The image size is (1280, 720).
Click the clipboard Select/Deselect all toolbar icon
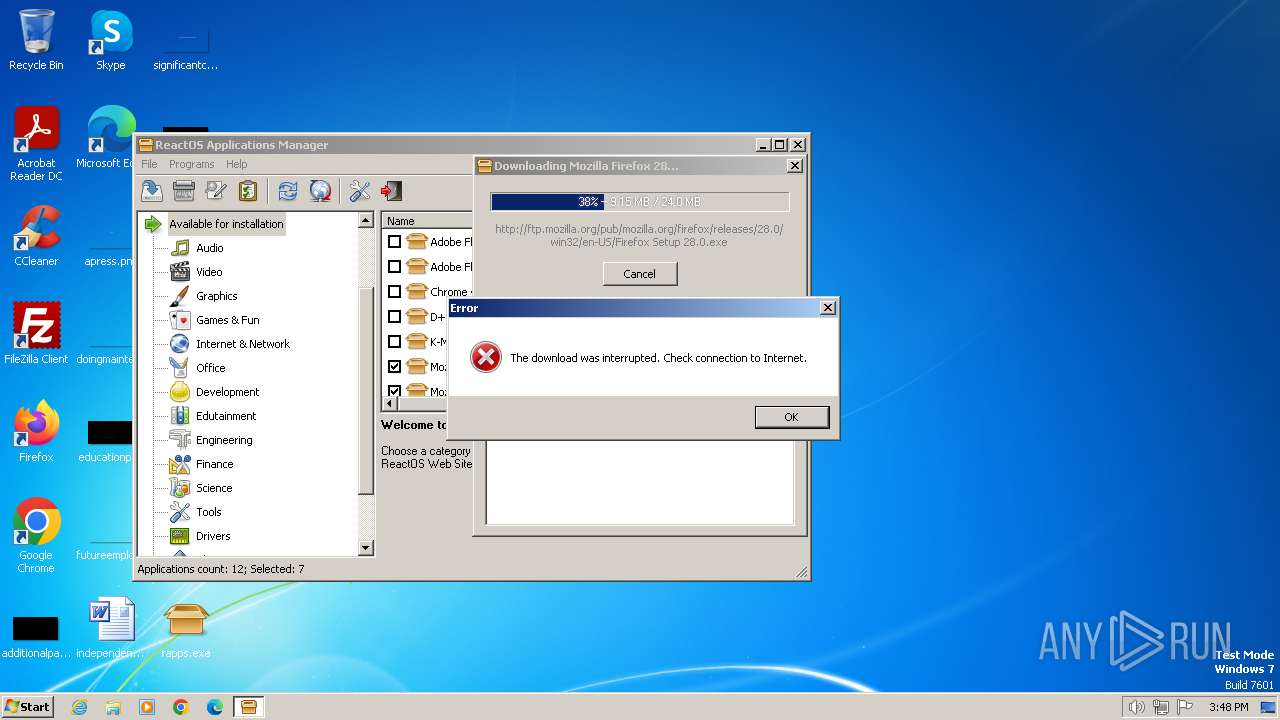[x=248, y=191]
